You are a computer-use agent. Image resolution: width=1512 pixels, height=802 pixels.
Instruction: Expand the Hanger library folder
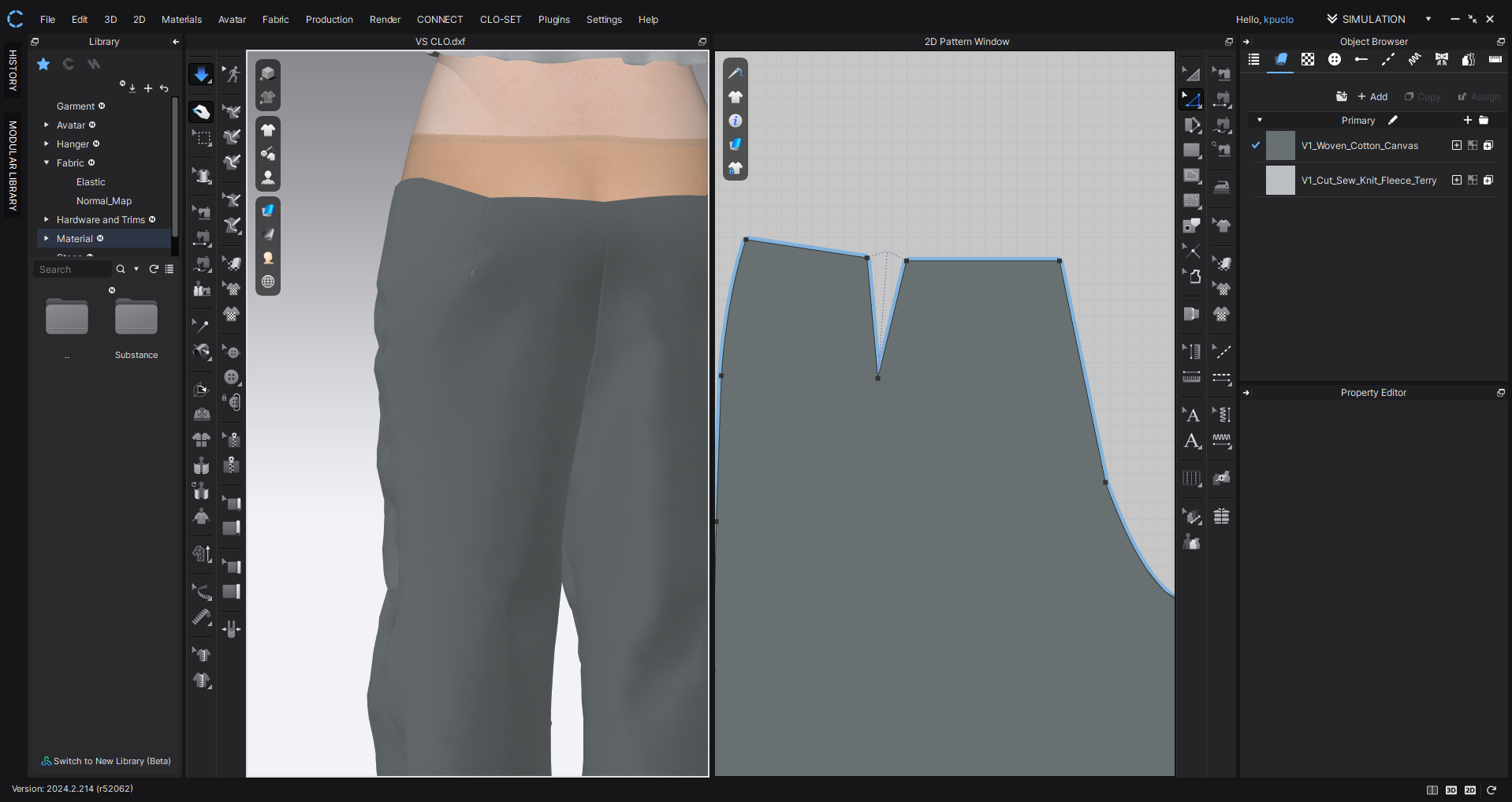click(x=47, y=144)
